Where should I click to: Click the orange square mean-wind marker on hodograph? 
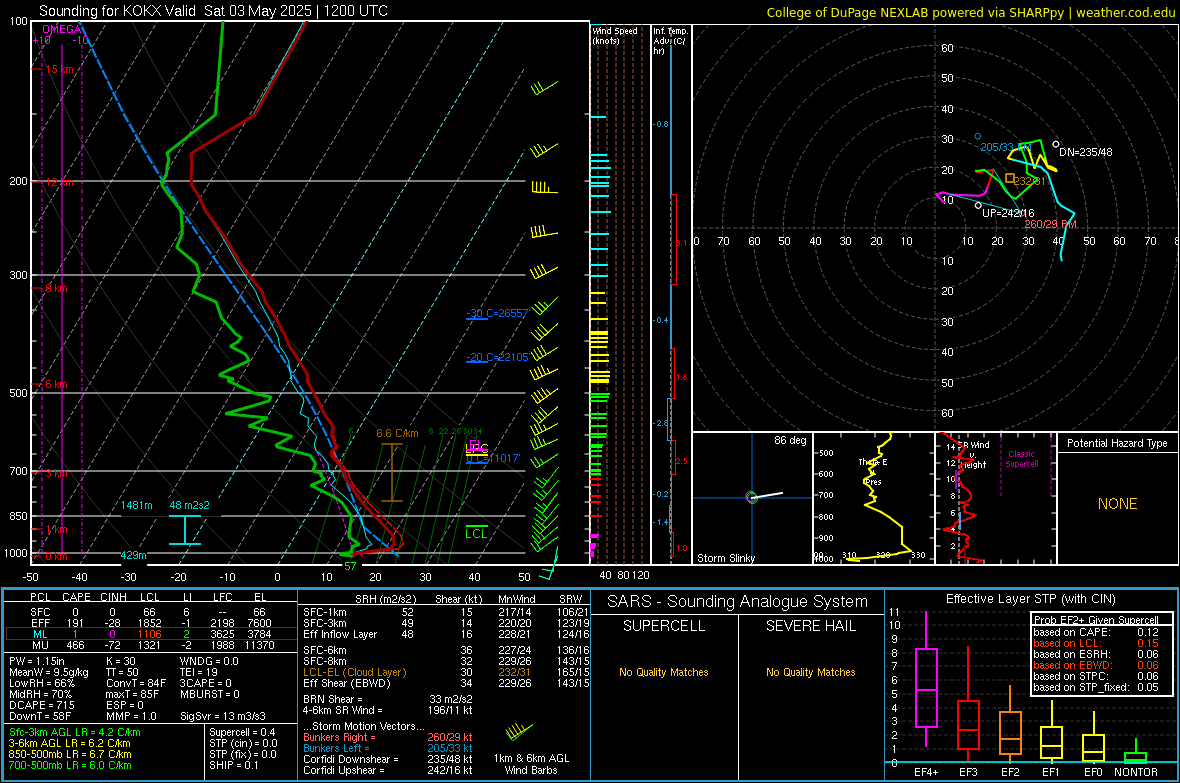tap(1010, 178)
